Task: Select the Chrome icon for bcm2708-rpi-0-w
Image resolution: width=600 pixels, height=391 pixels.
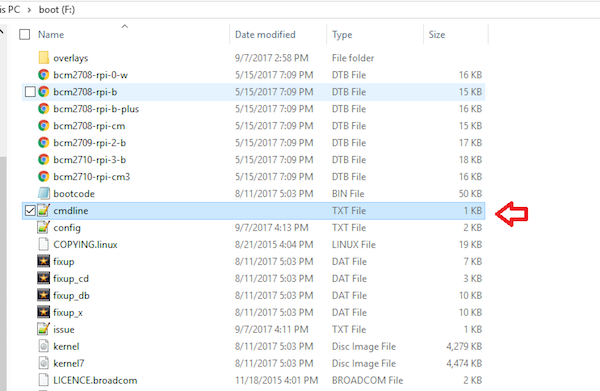Action: (x=44, y=75)
